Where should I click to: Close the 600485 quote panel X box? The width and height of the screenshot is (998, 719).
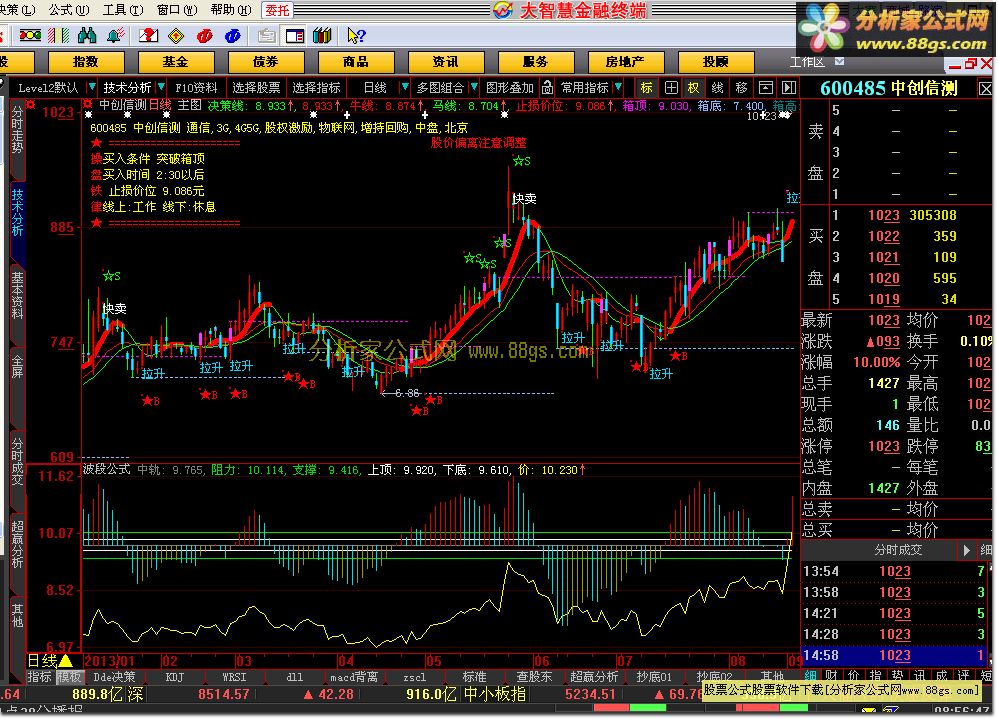(985, 89)
